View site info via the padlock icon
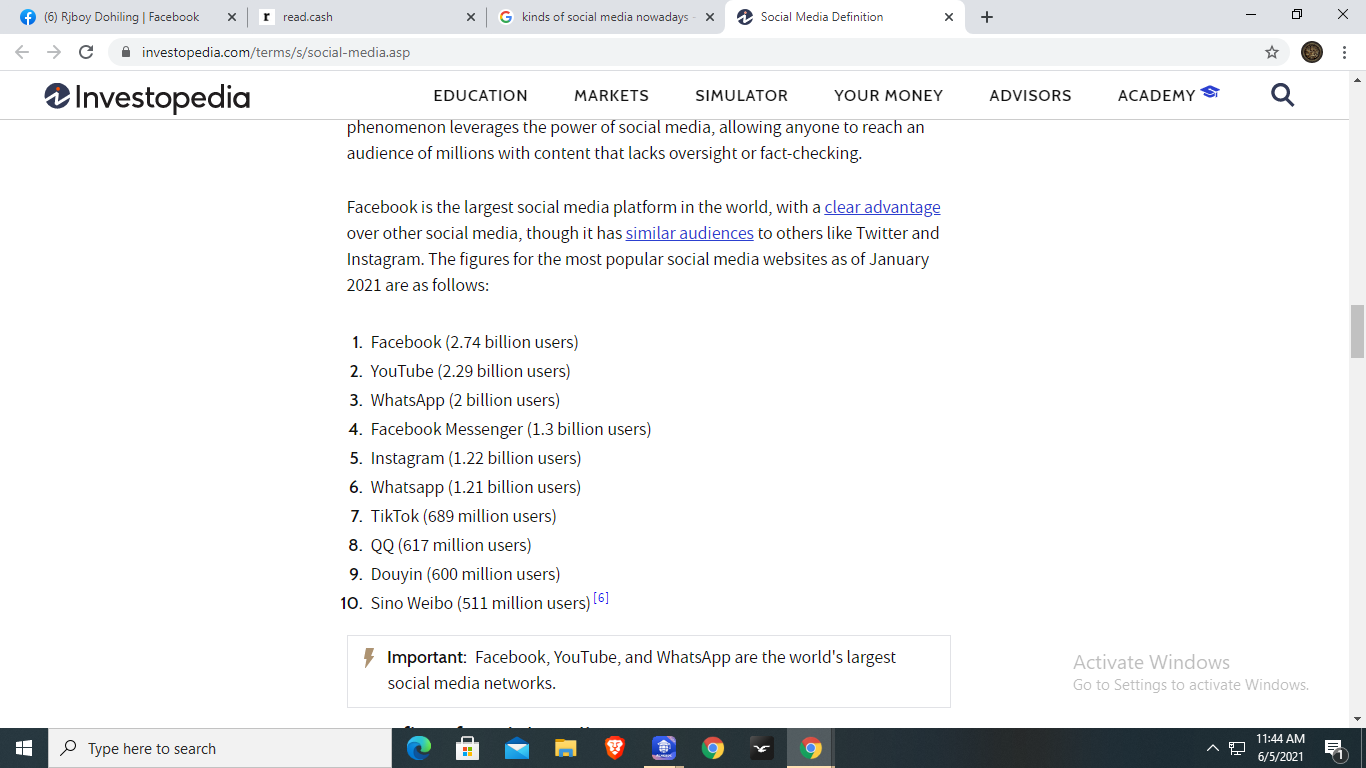 [x=126, y=52]
